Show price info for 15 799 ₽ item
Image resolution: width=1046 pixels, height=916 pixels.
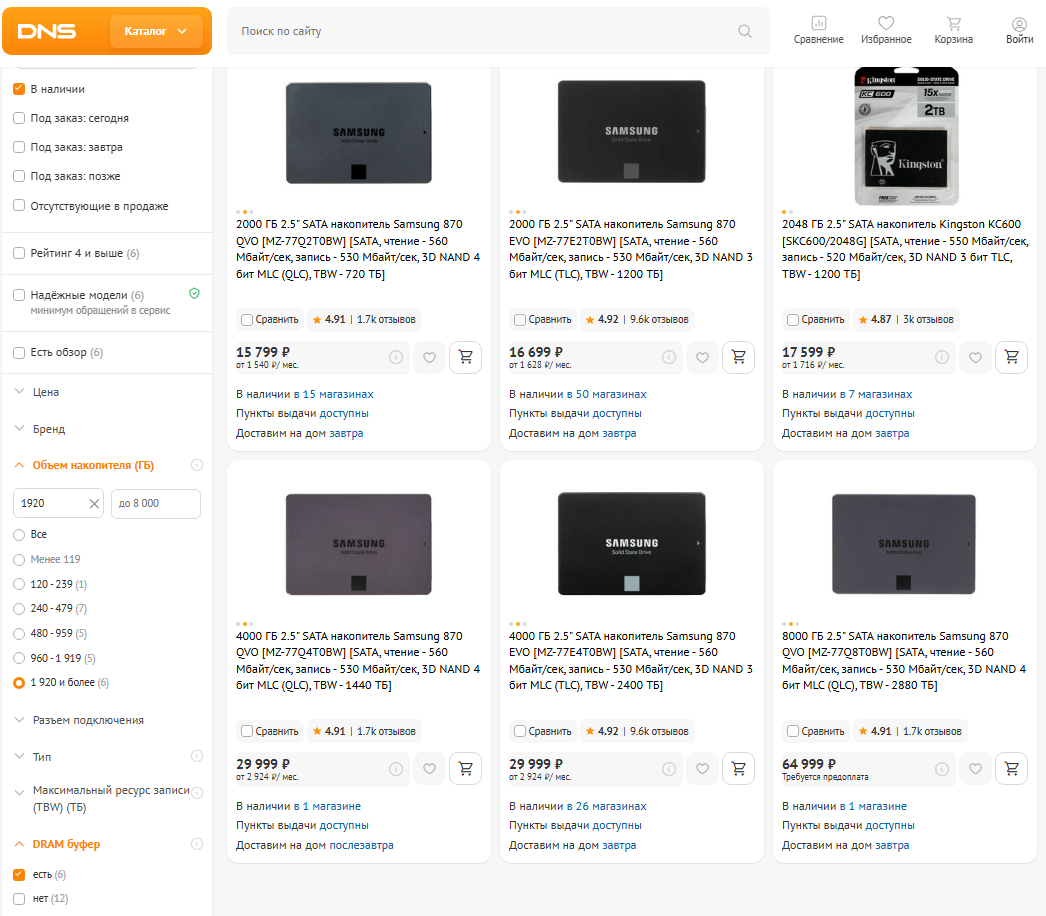pos(396,358)
